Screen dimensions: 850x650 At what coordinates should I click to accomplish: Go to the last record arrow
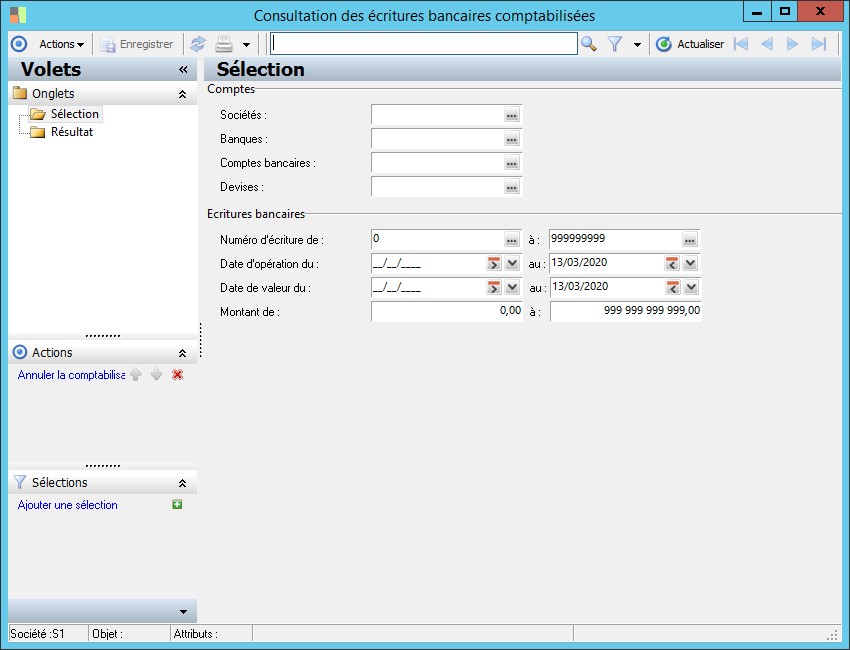(819, 44)
